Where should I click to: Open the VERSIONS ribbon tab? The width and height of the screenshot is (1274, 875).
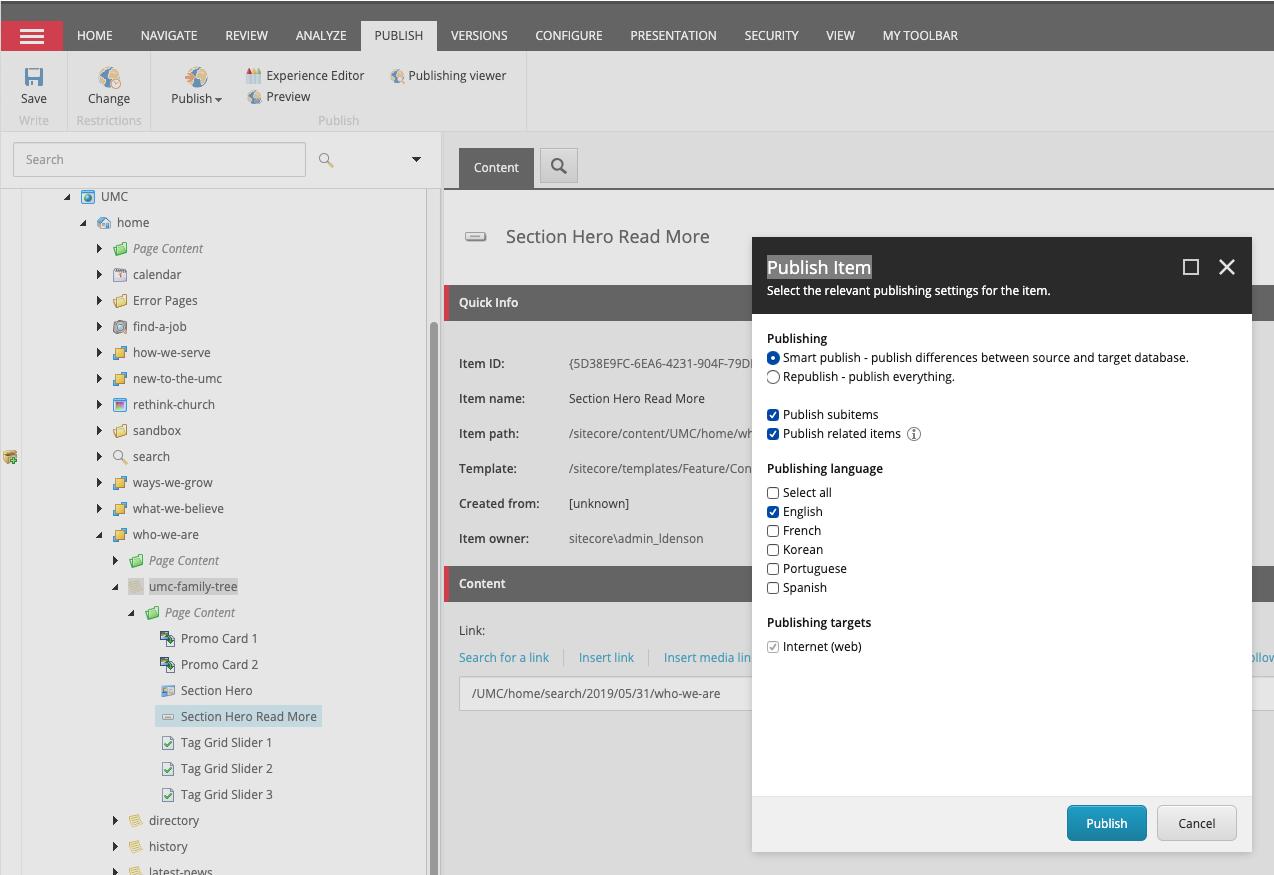pos(479,36)
